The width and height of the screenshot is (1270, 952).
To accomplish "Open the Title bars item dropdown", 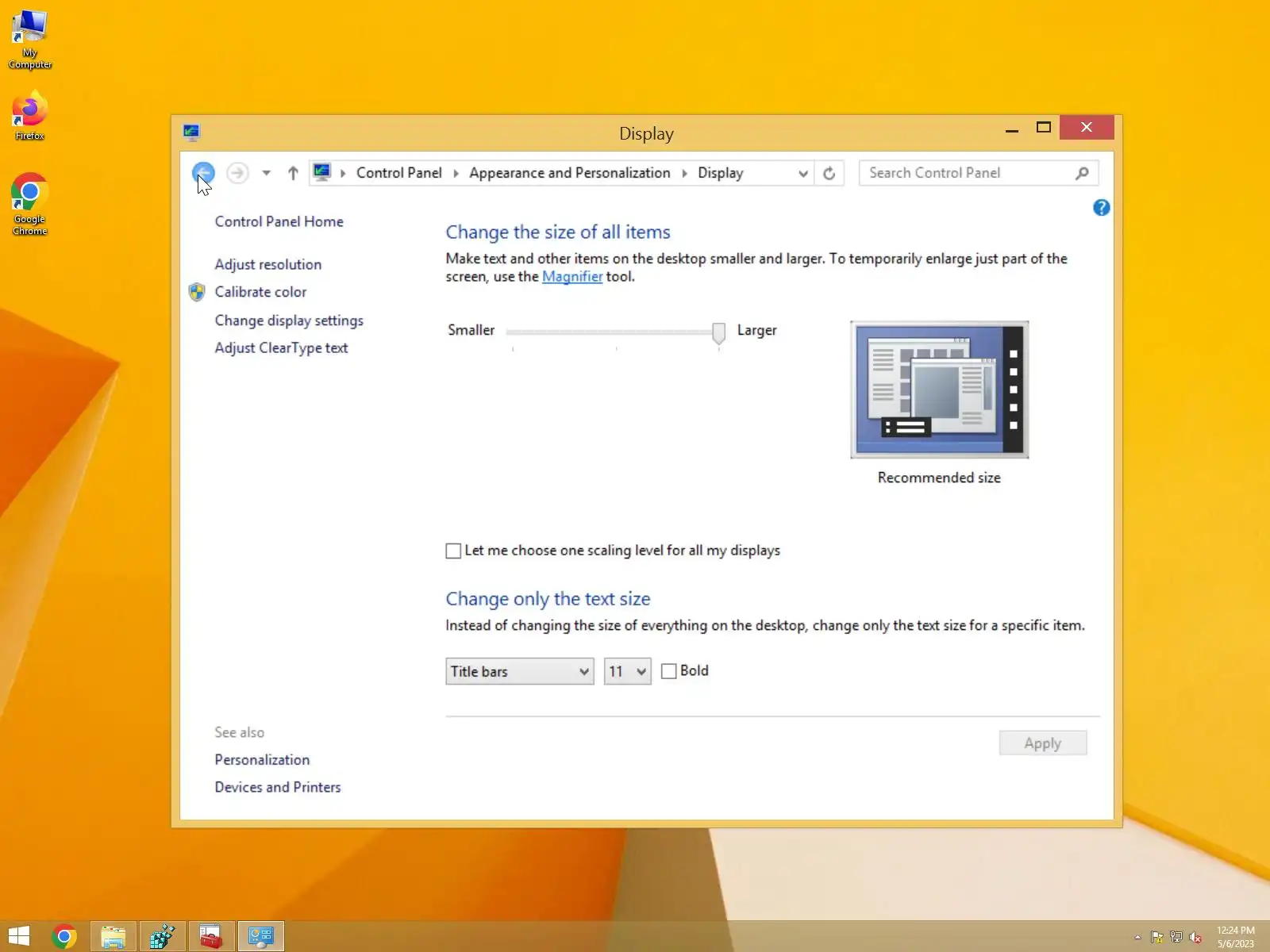I will [x=519, y=671].
